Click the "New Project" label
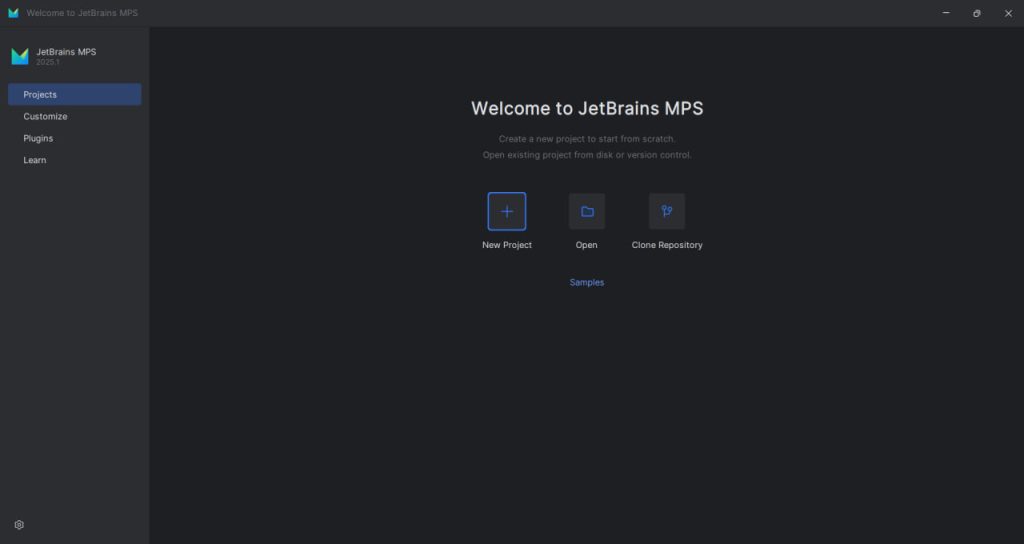Screen dimensions: 1024x544 tap(507, 245)
